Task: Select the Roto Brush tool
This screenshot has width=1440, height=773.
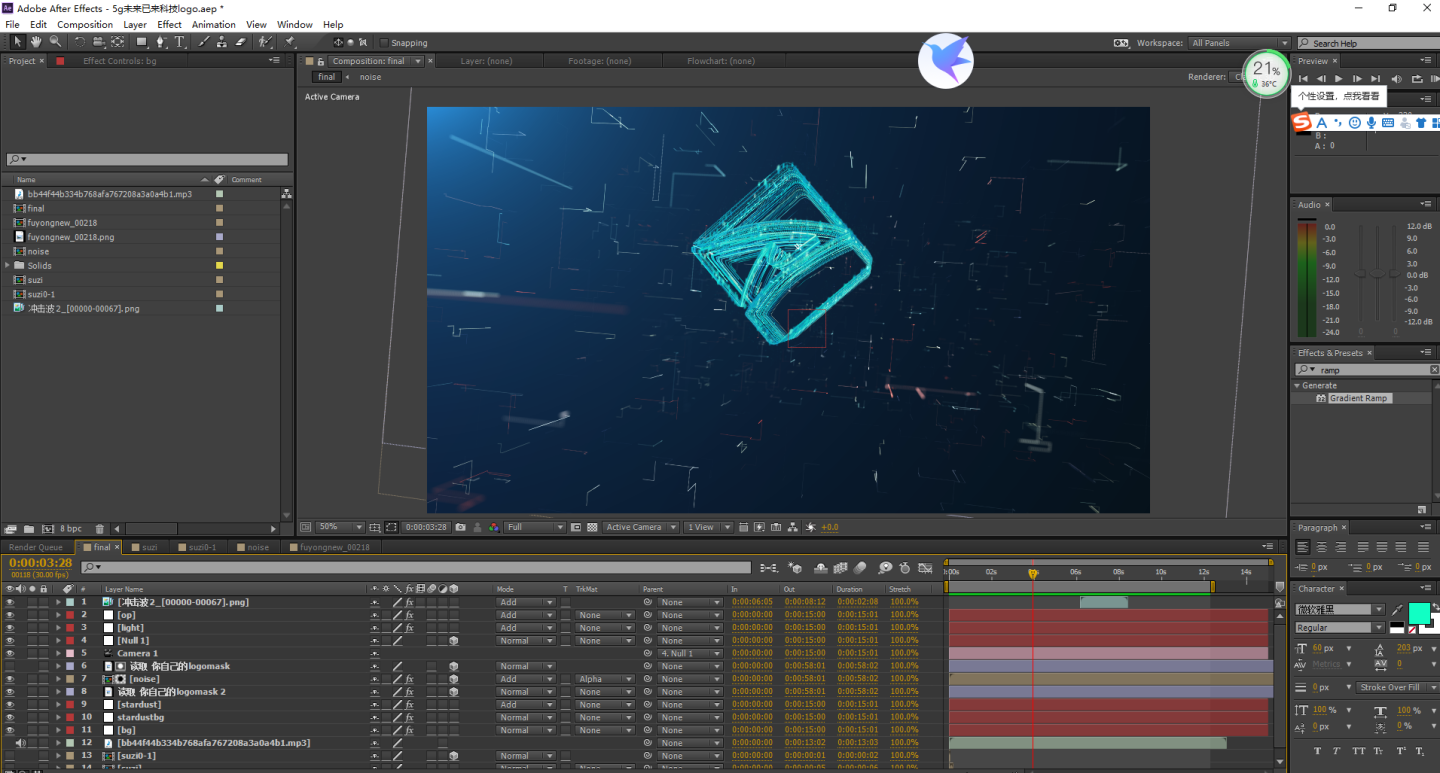Action: [x=265, y=42]
